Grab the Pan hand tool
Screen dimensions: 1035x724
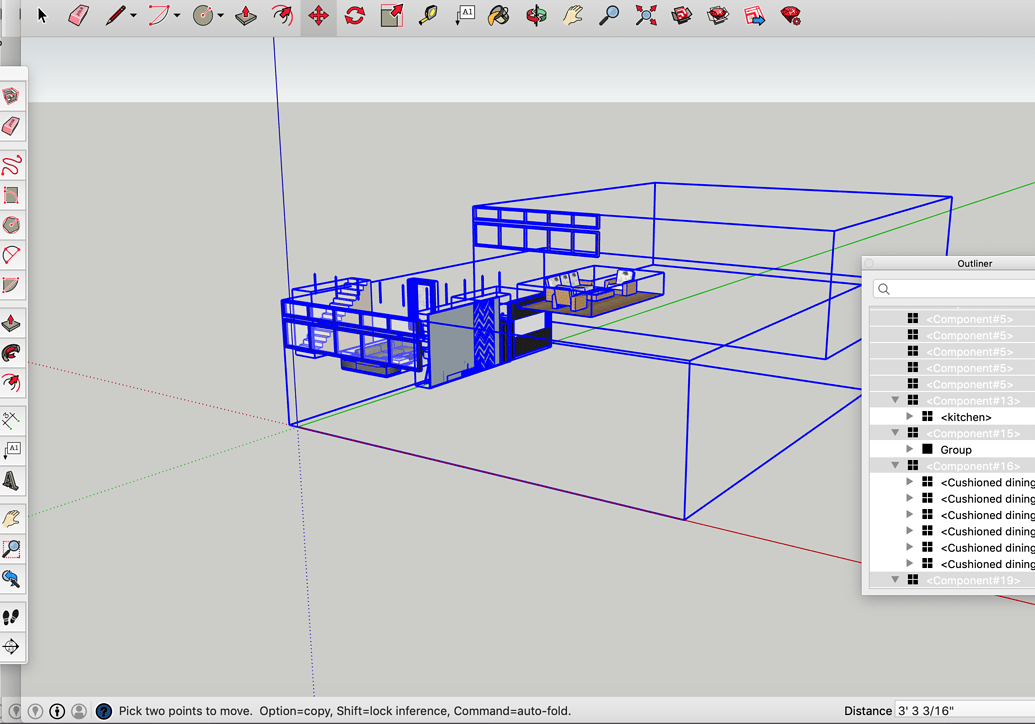coord(572,15)
